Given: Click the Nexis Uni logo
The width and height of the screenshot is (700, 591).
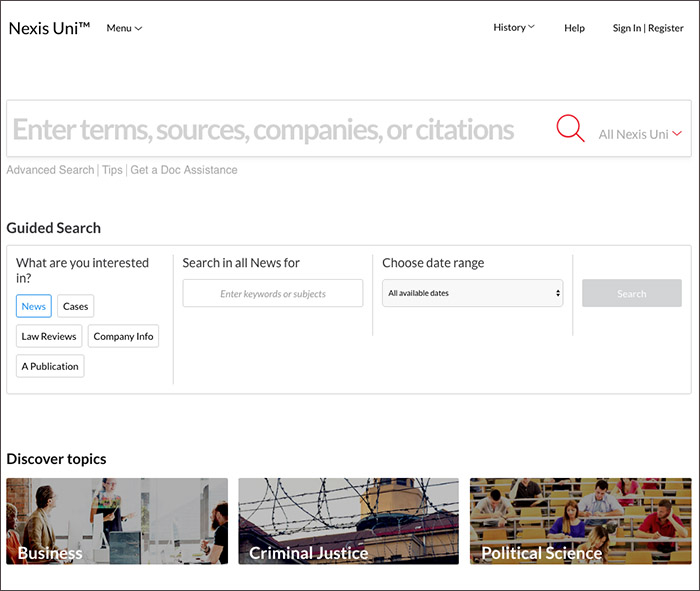Looking at the screenshot, I should [x=50, y=28].
